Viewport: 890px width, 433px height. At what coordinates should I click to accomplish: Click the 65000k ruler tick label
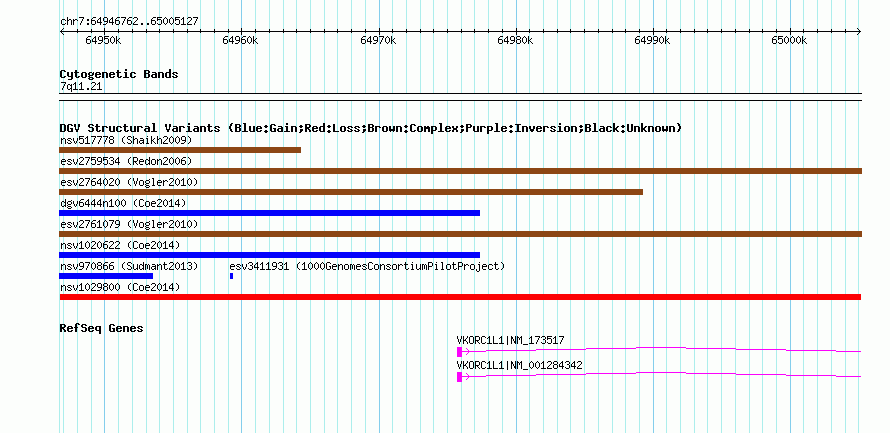(790, 40)
